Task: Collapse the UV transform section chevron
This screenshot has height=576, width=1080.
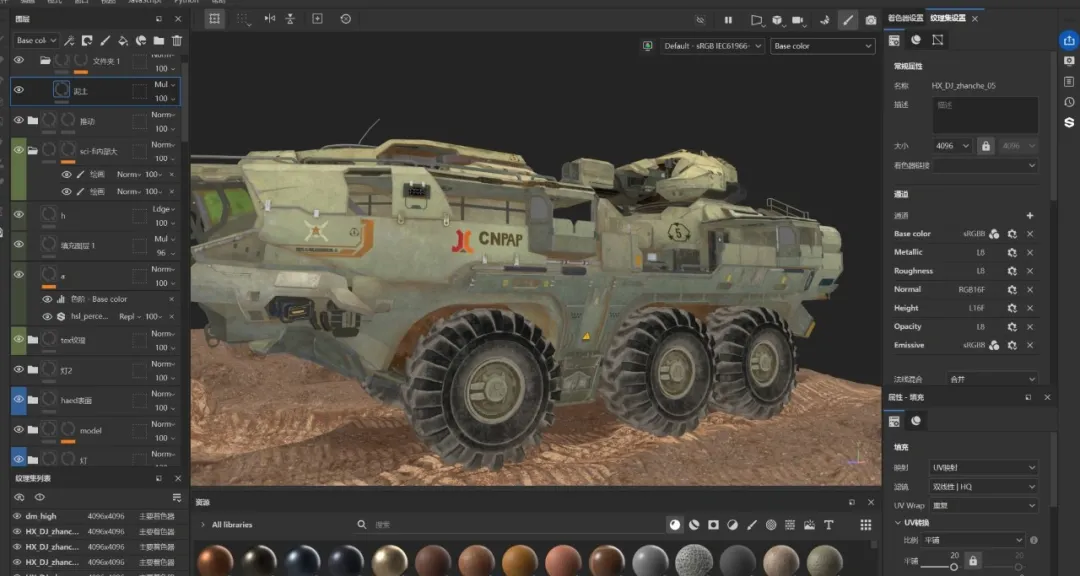Action: [x=898, y=523]
